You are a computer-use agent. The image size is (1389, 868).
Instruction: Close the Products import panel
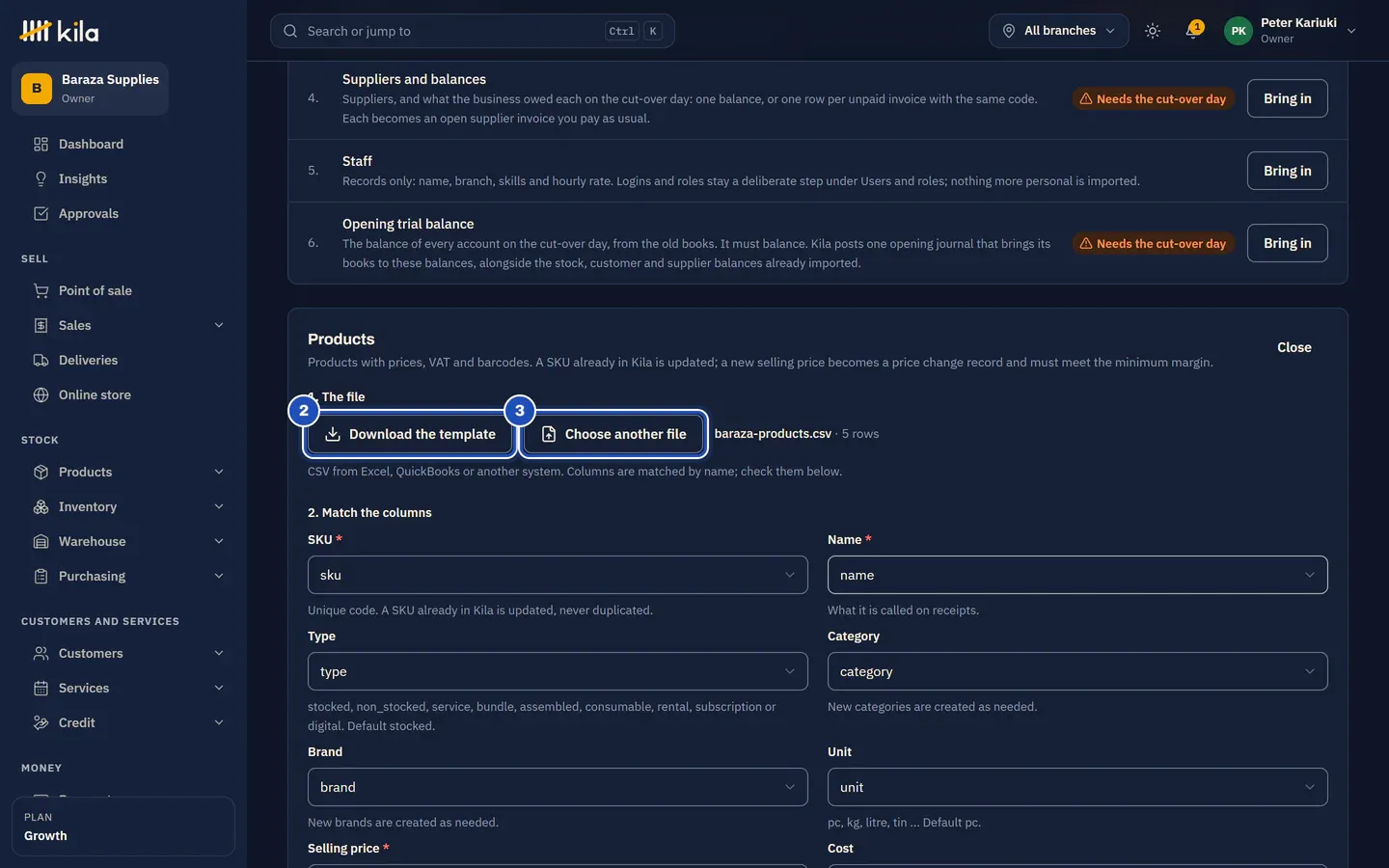tap(1294, 347)
